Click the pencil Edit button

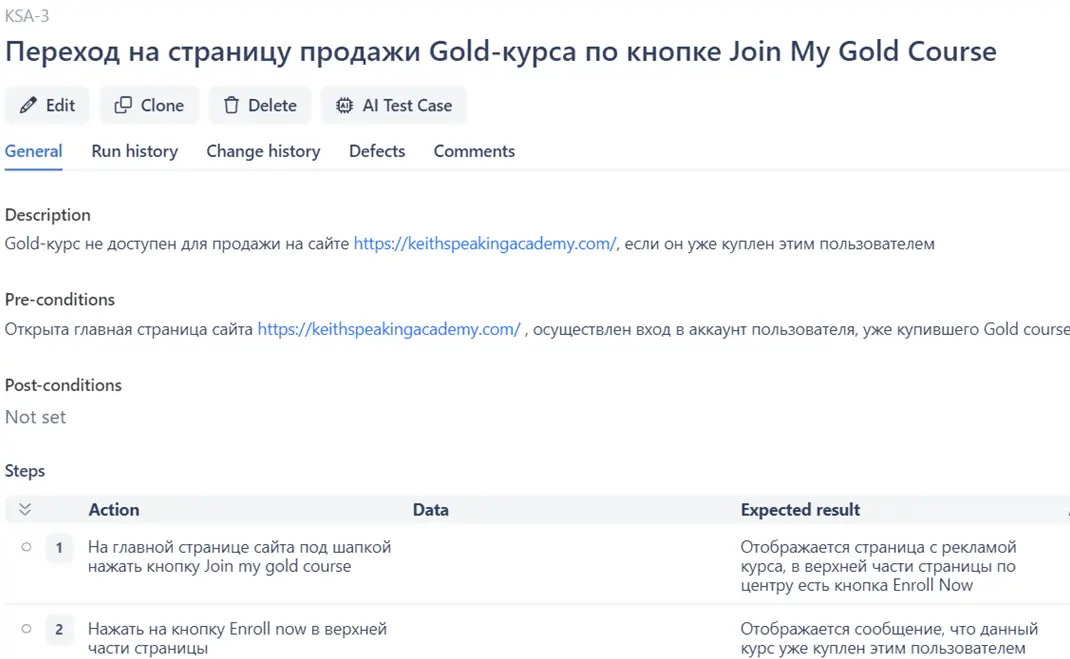pos(47,105)
